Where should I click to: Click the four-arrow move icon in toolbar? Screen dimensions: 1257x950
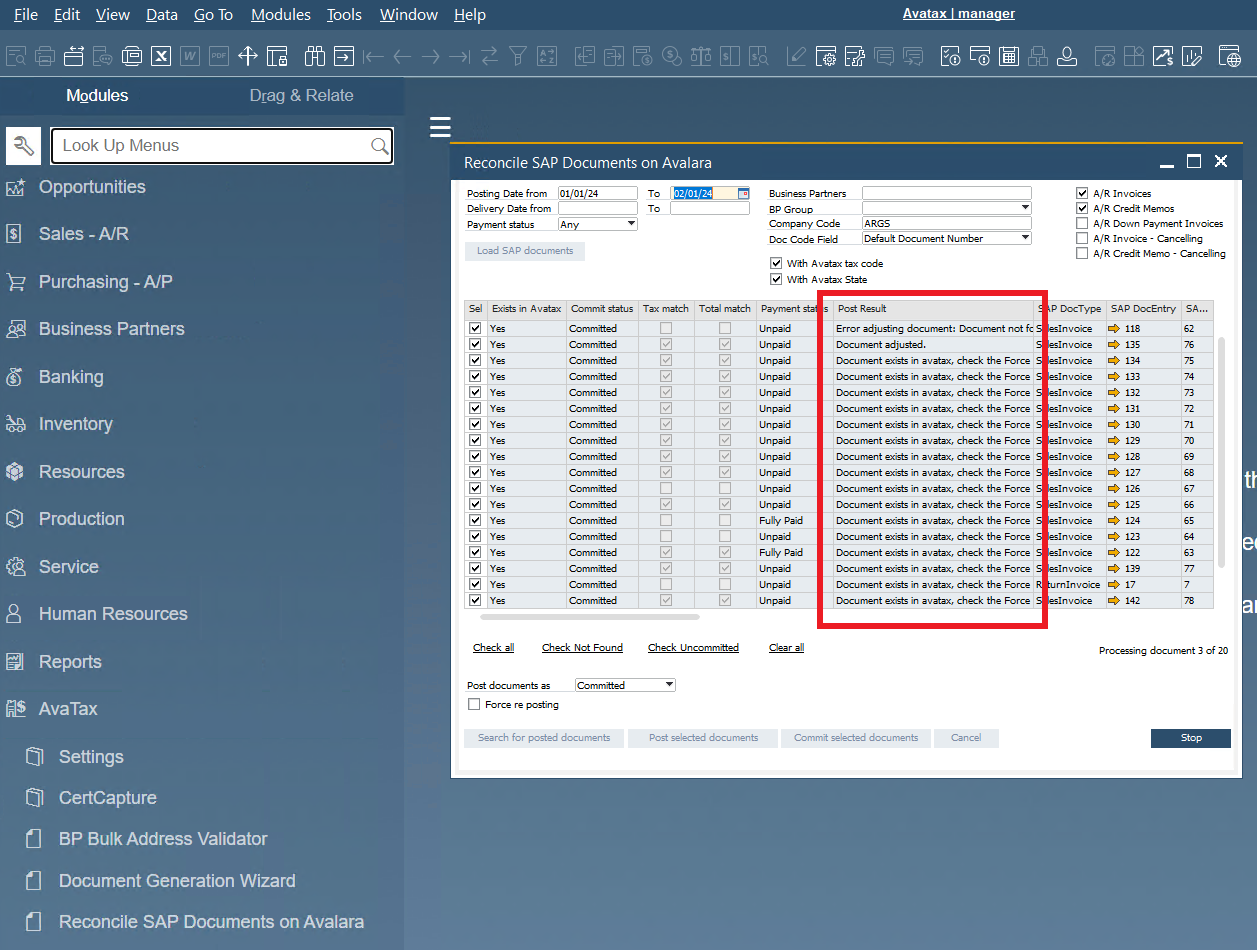pos(248,56)
